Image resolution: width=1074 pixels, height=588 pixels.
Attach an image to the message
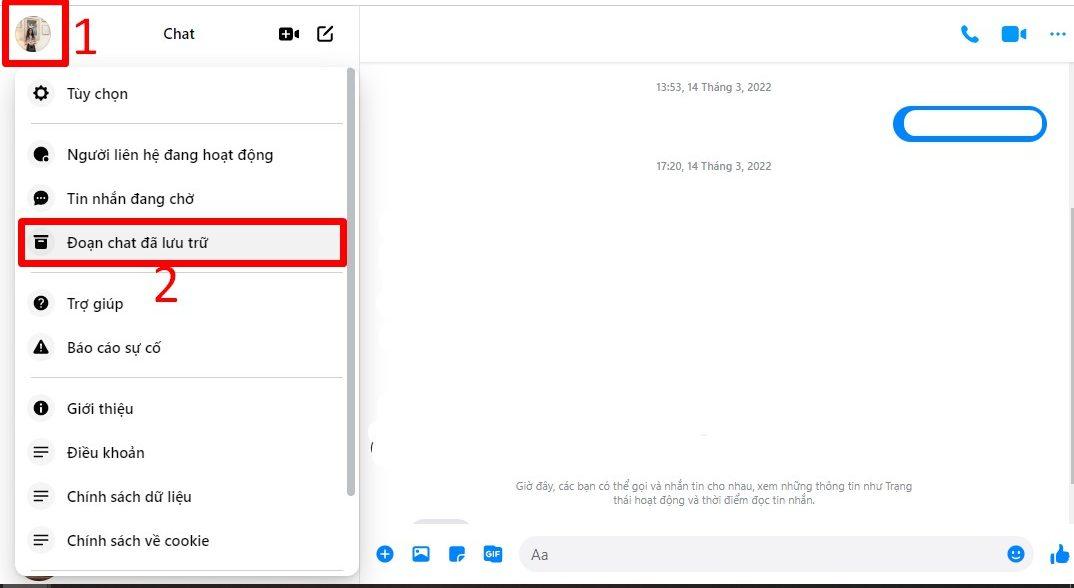[x=421, y=554]
